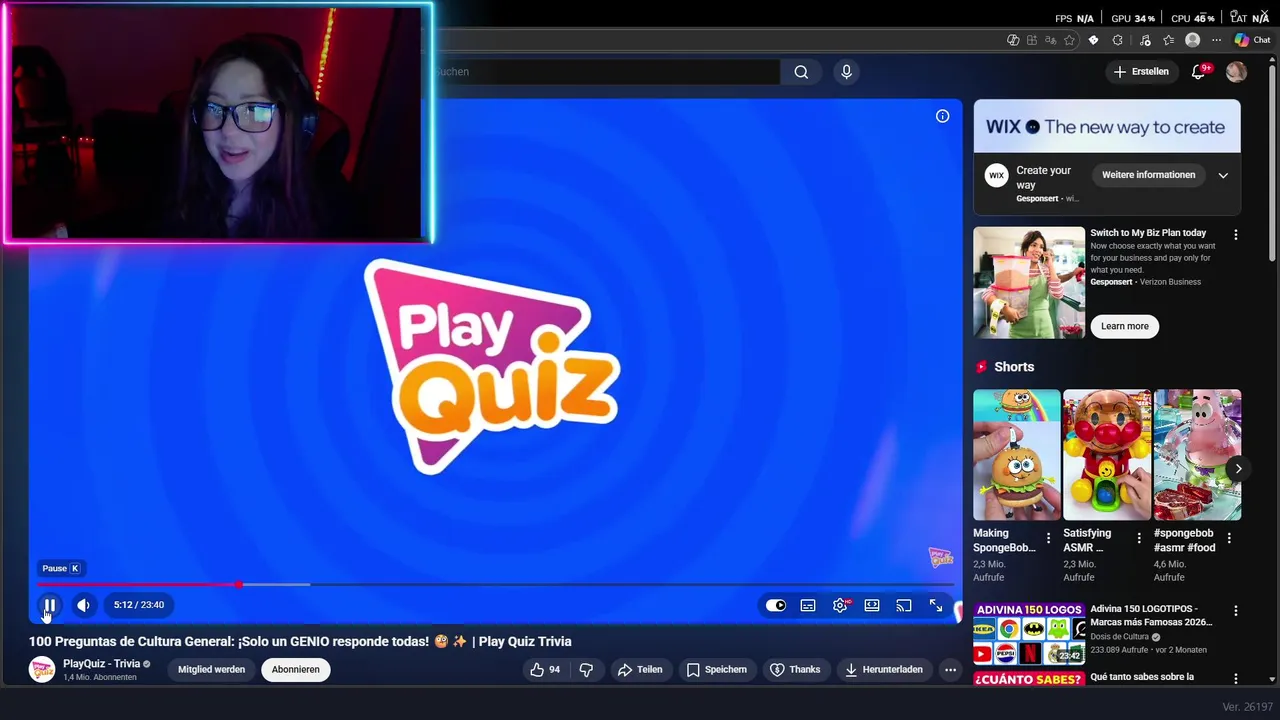Click the CPU 46 % overlay readout
Viewport: 1280px width, 720px height.
[x=1192, y=18]
